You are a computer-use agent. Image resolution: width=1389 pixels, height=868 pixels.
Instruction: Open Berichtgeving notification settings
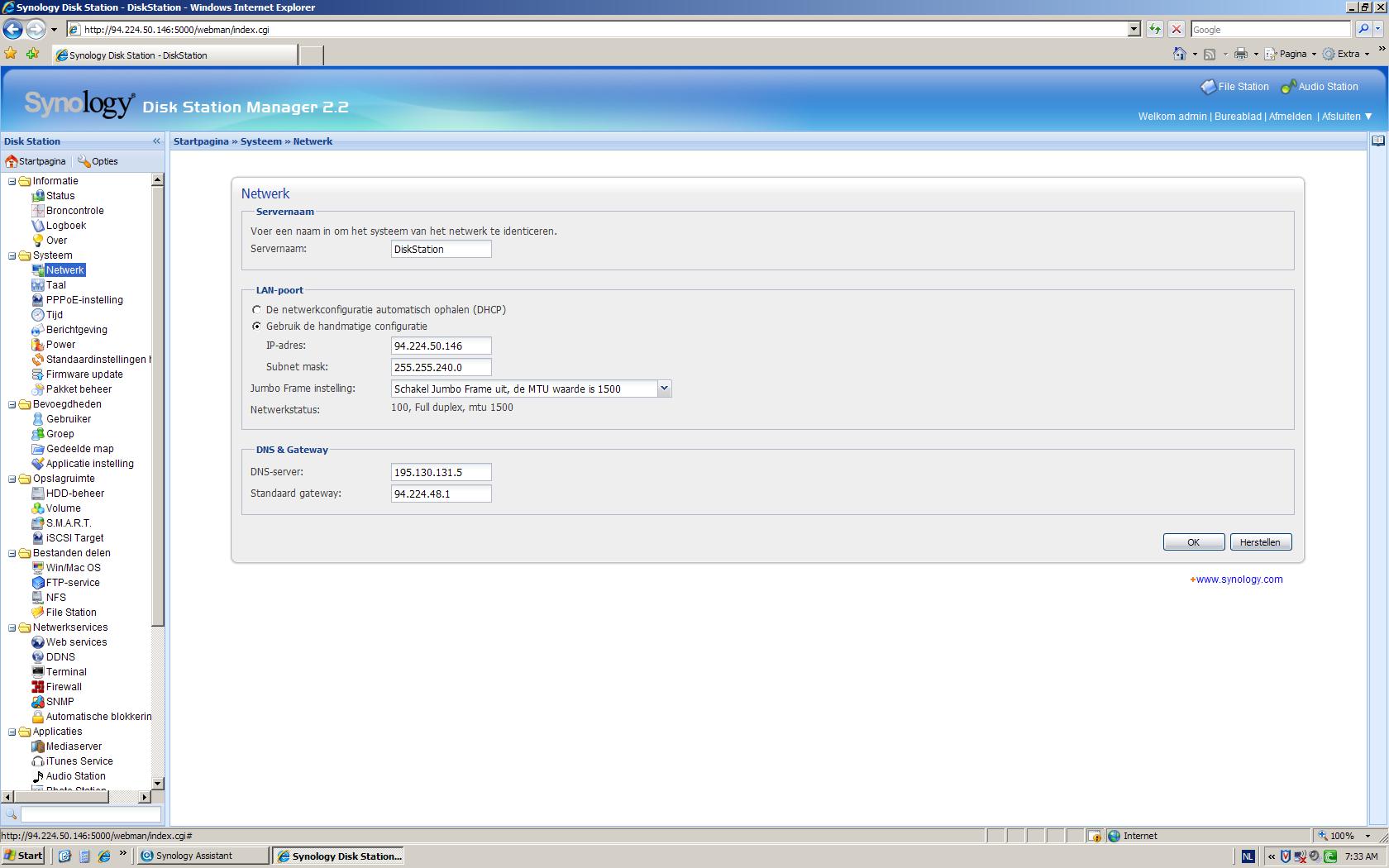[76, 330]
